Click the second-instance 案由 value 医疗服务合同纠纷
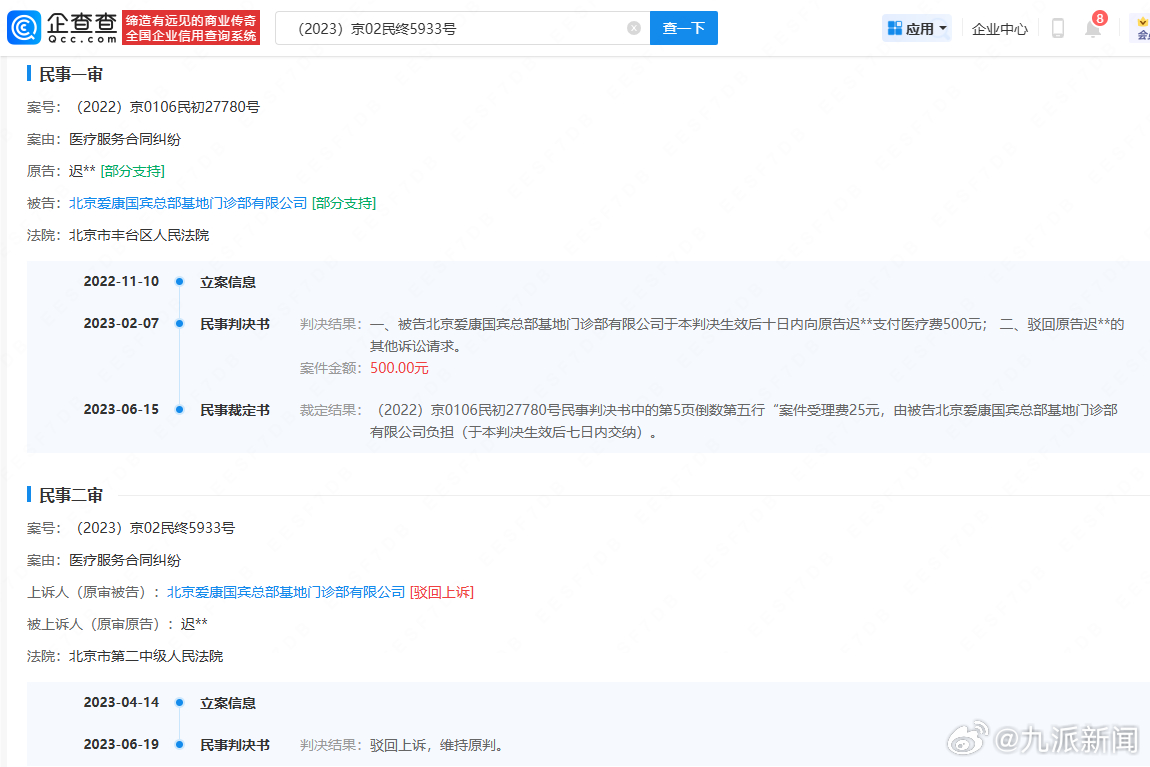The height and width of the screenshot is (767, 1150). [125, 560]
